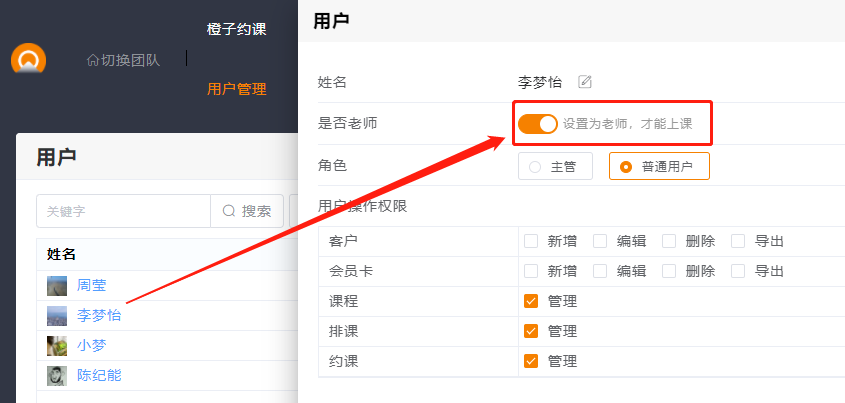The height and width of the screenshot is (403, 845).
Task: Tick 导出 checkbox in the 会员卡 row
Action: coord(738,271)
